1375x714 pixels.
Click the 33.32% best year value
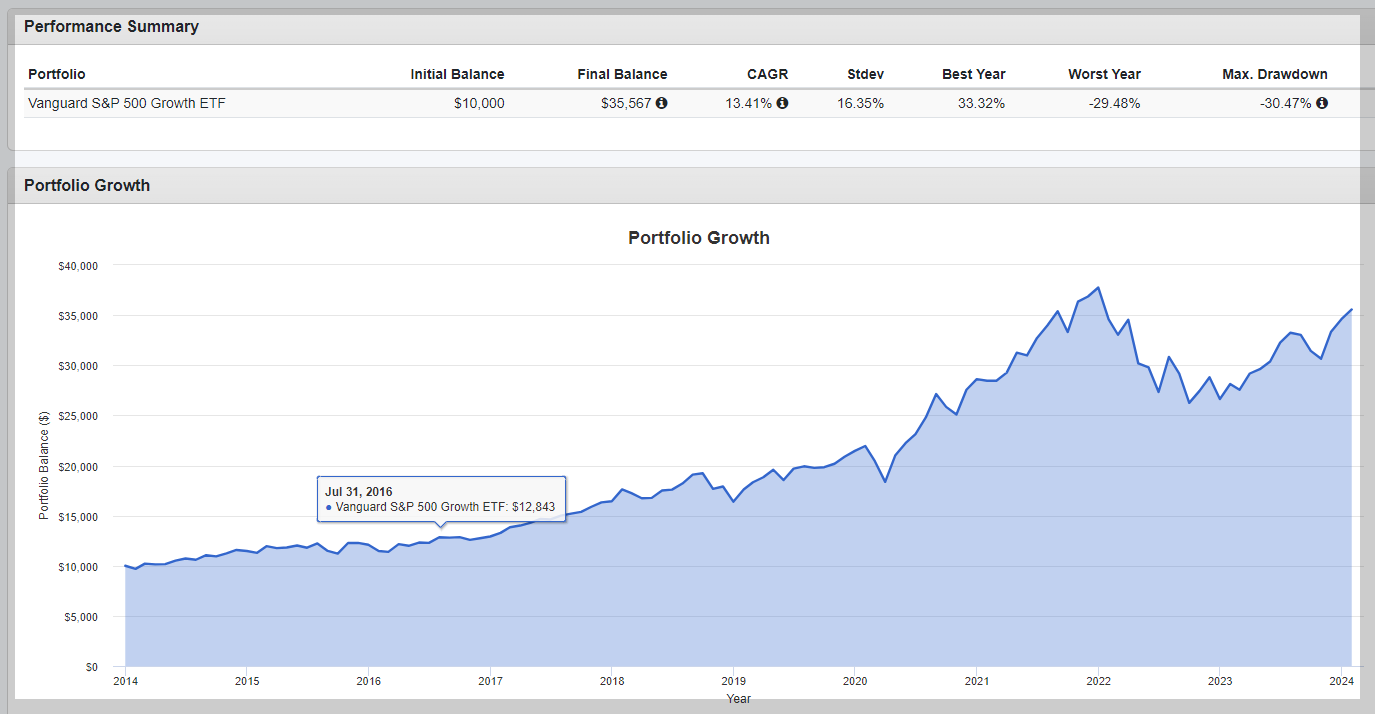981,103
